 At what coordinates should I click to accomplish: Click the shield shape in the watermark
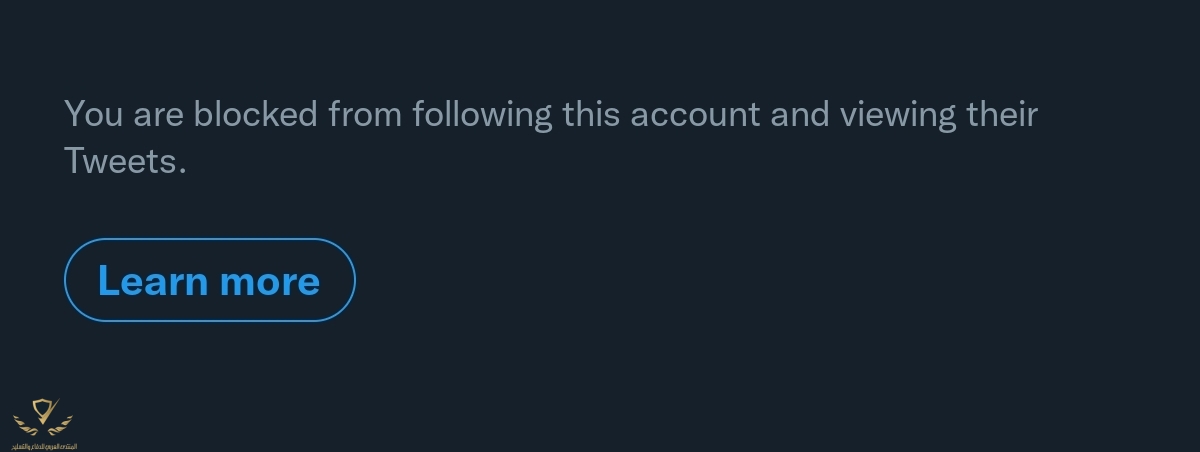click(44, 409)
